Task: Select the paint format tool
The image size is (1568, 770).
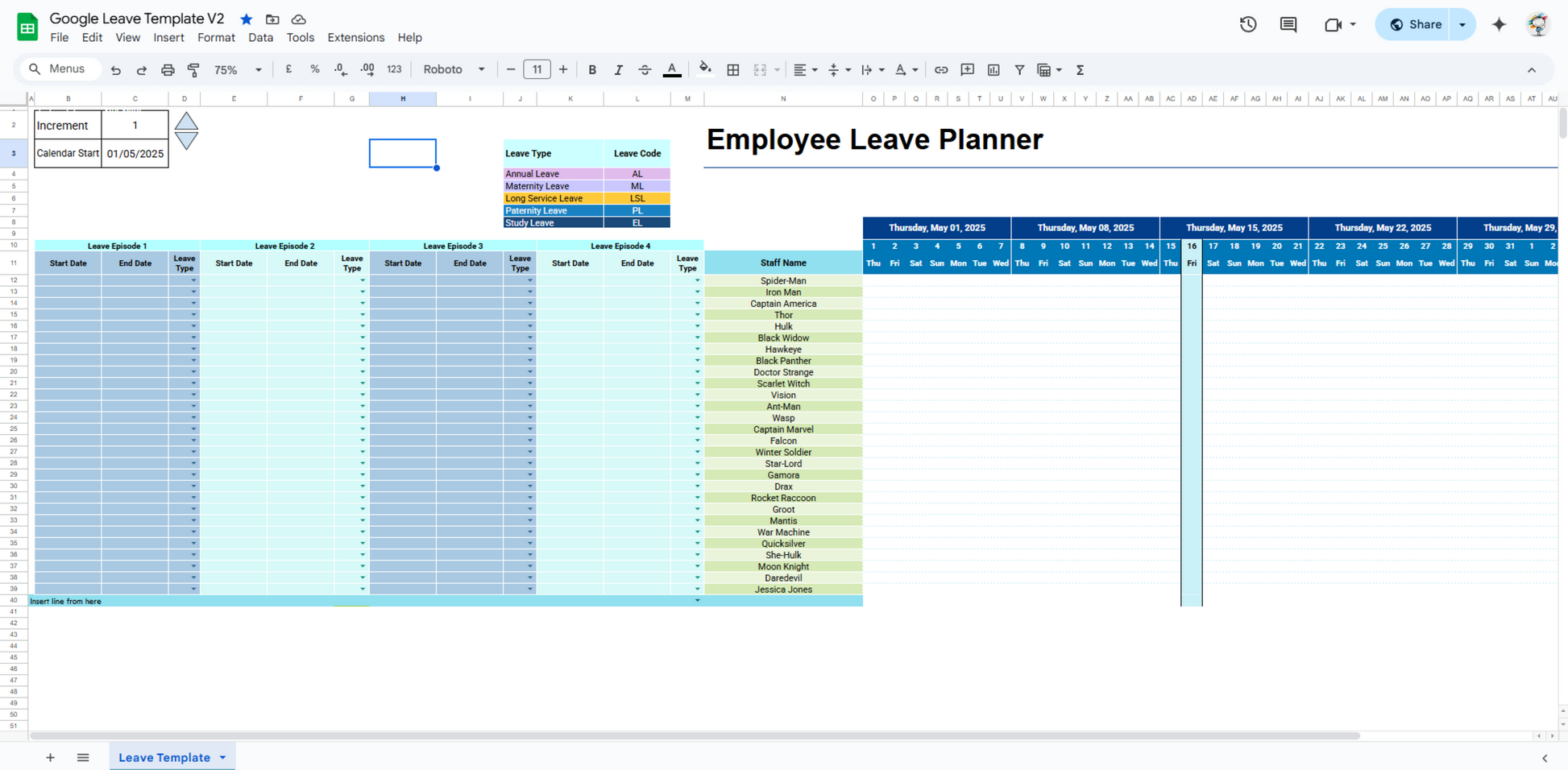Action: click(x=193, y=70)
